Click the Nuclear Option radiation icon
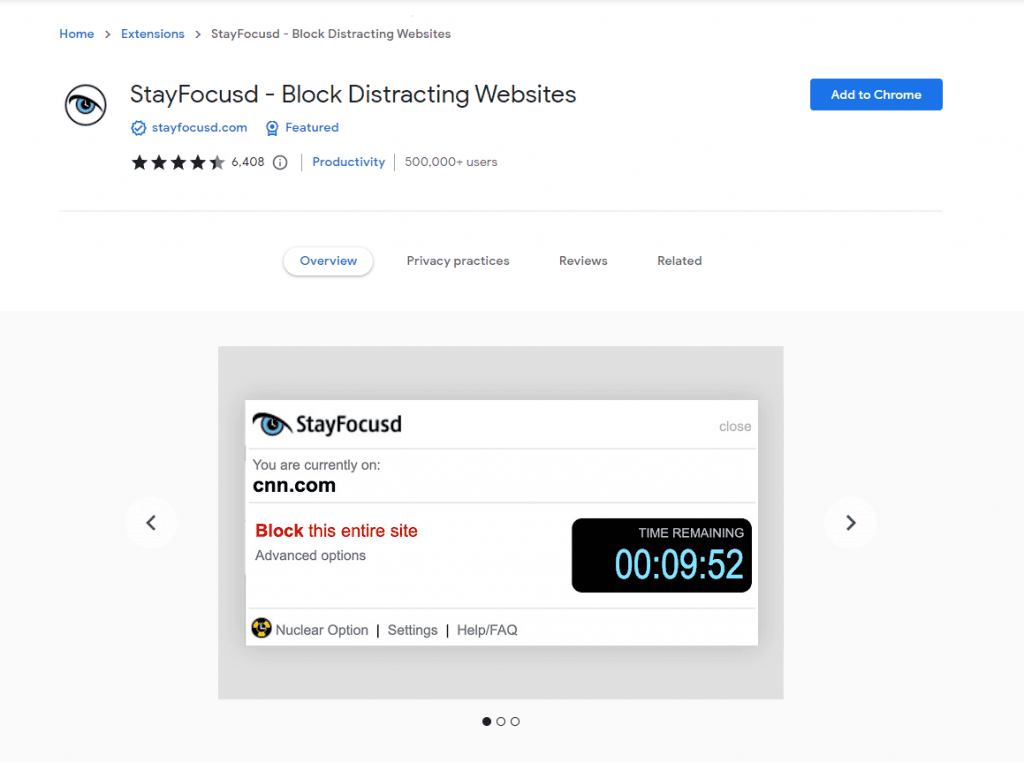Viewport: 1024px width, 763px height. (x=261, y=628)
